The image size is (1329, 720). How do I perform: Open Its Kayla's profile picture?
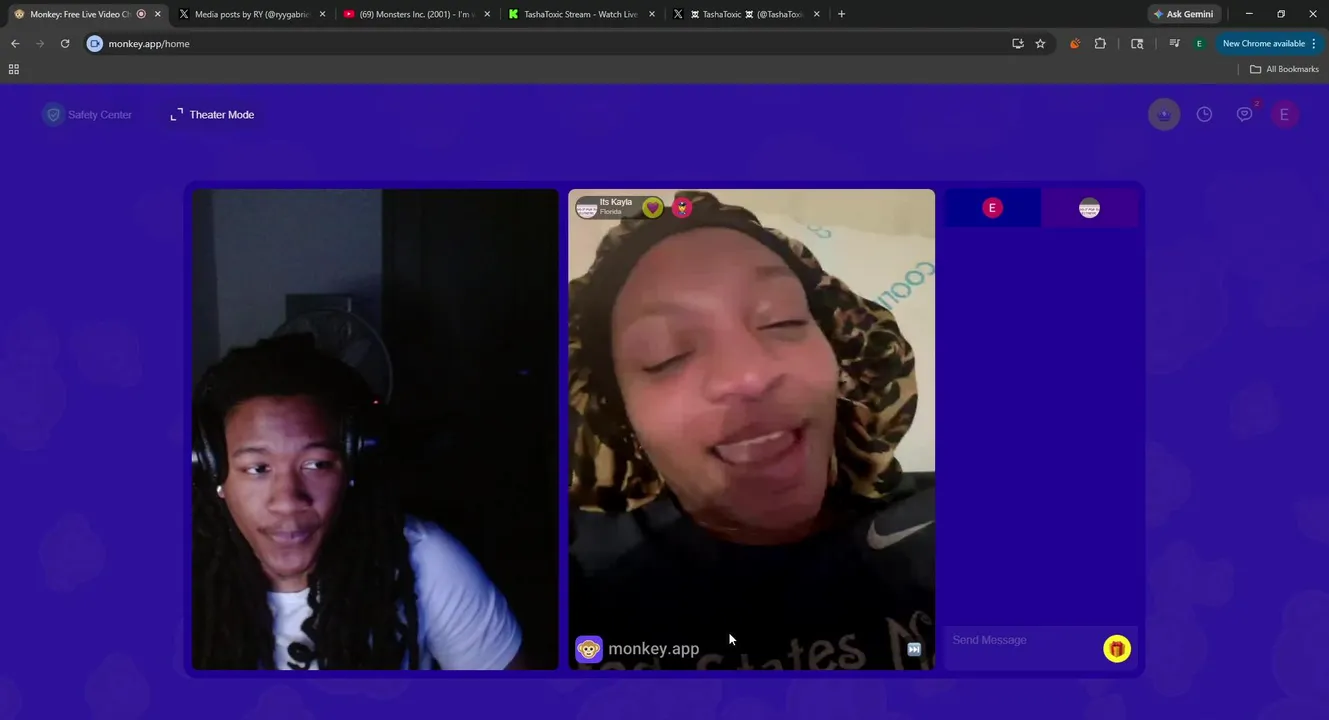pyautogui.click(x=587, y=208)
